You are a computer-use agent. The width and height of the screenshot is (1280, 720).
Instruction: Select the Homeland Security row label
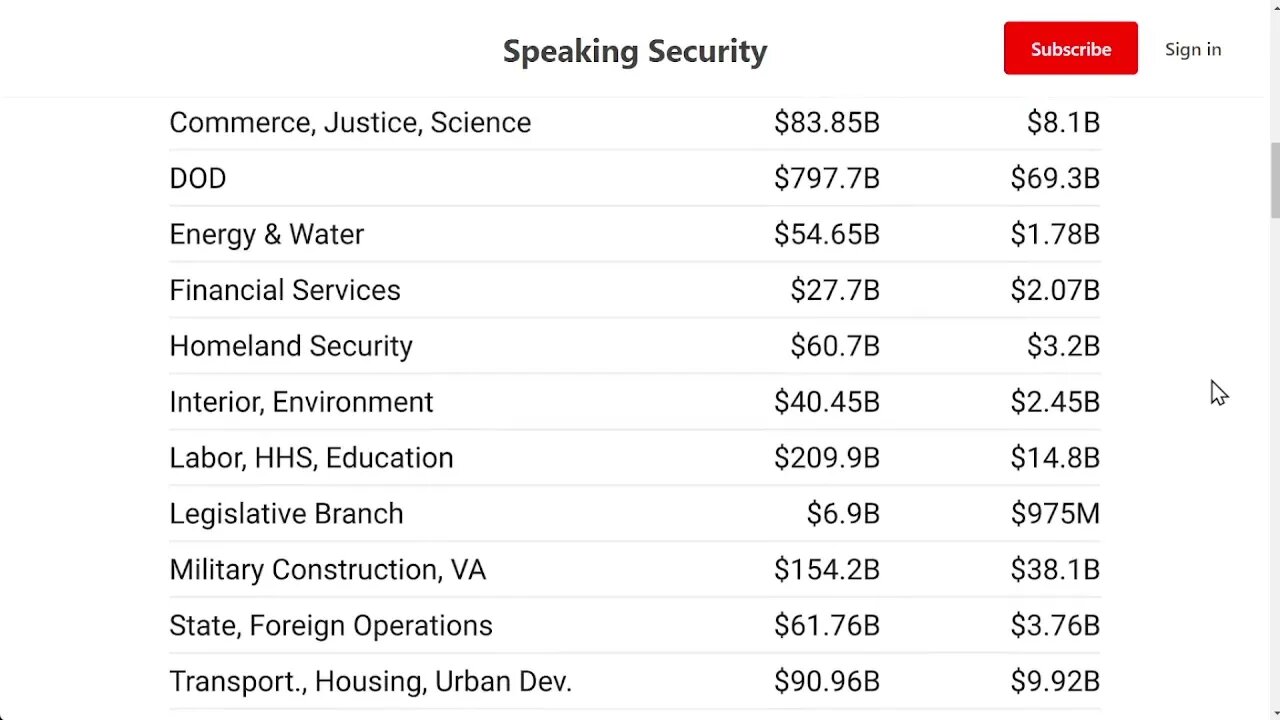[291, 346]
